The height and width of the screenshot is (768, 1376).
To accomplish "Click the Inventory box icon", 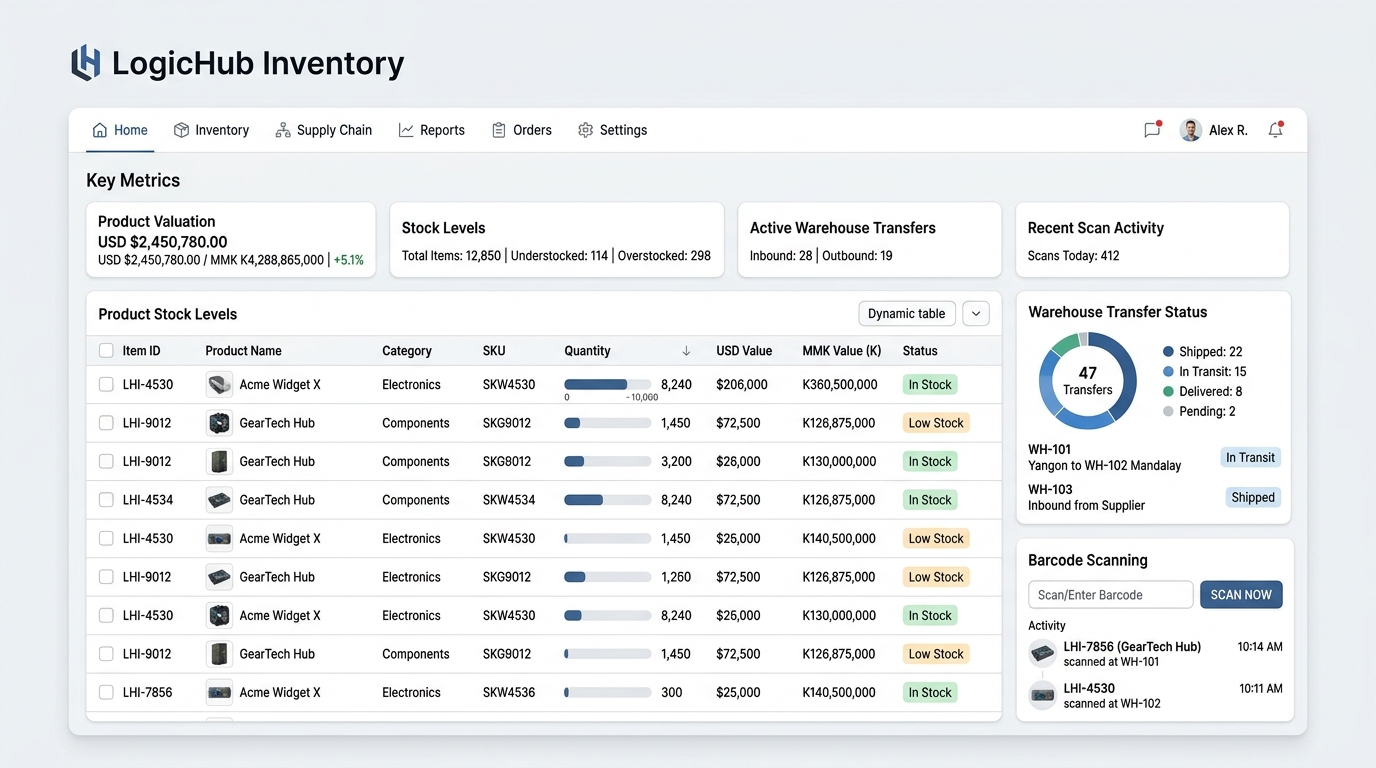I will tap(181, 130).
